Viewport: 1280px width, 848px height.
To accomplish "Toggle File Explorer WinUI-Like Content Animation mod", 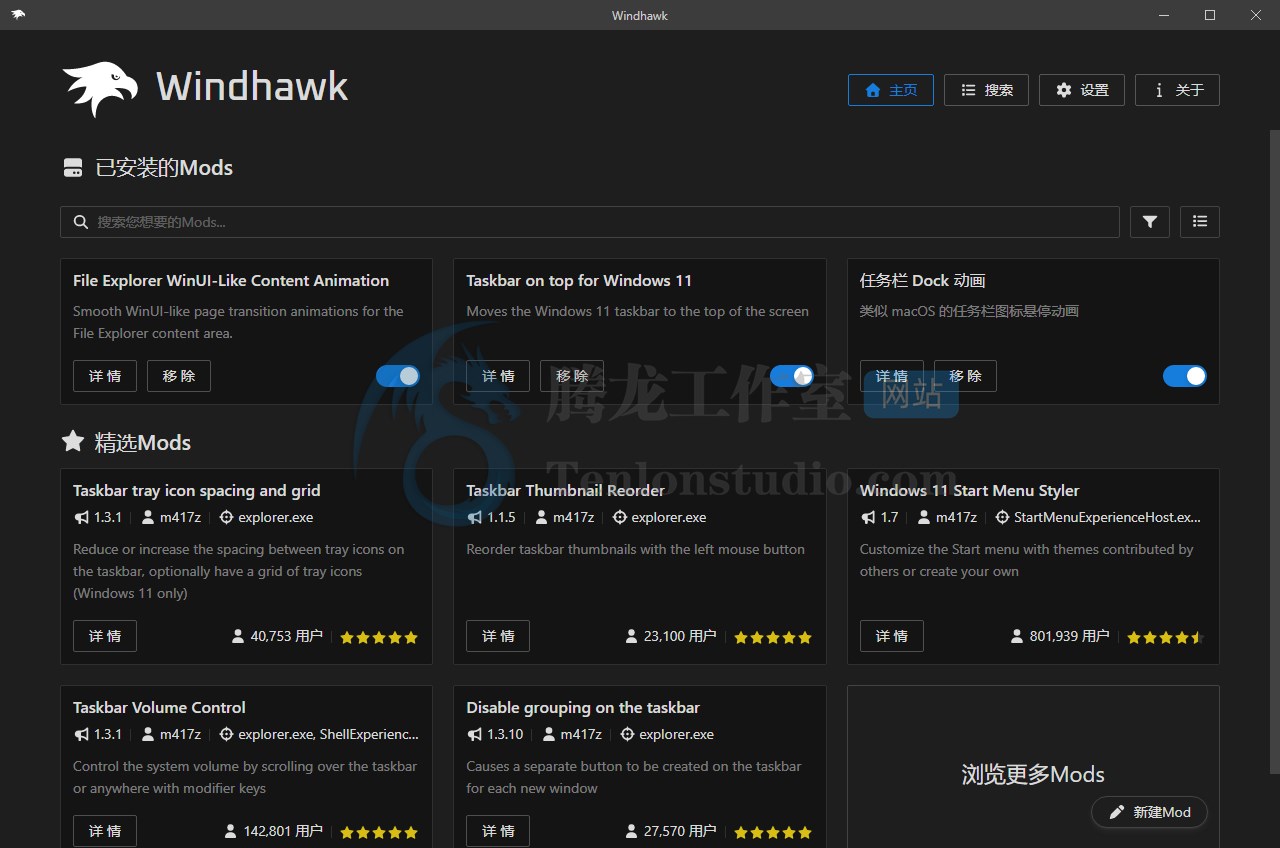I will point(398,376).
